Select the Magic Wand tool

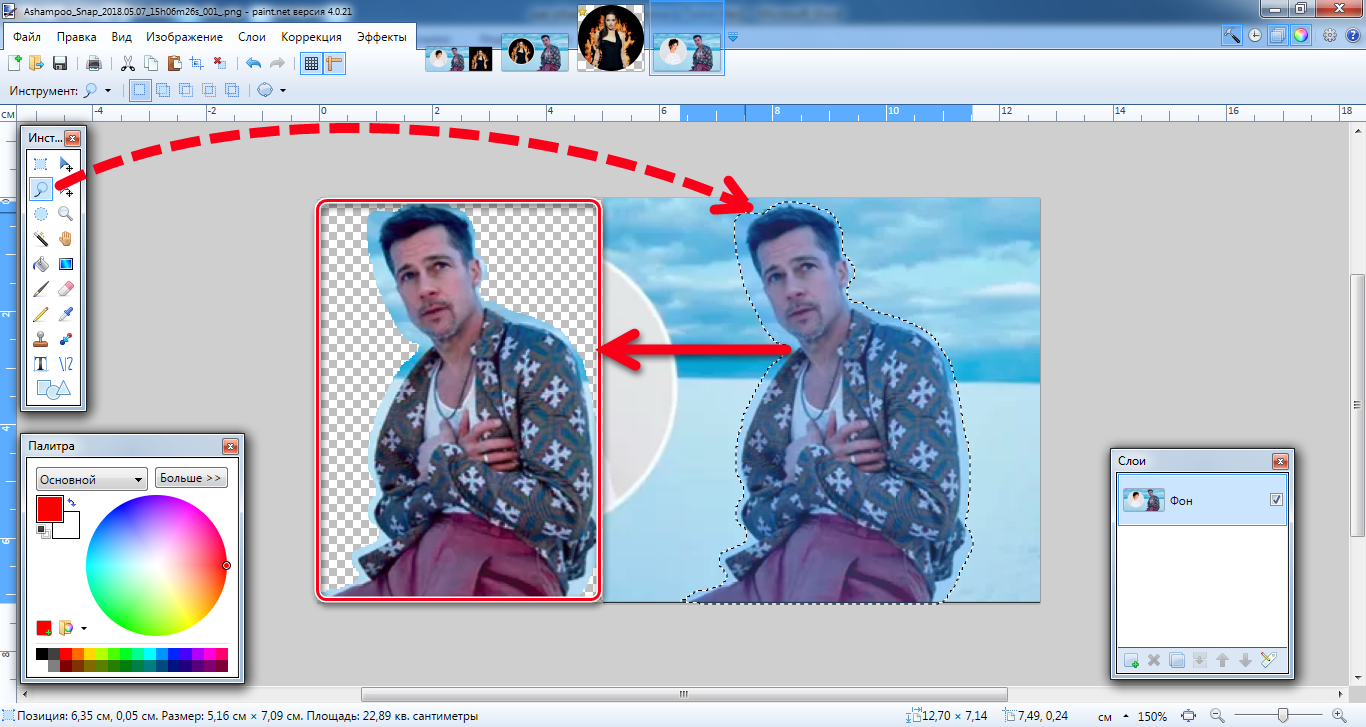pos(40,239)
